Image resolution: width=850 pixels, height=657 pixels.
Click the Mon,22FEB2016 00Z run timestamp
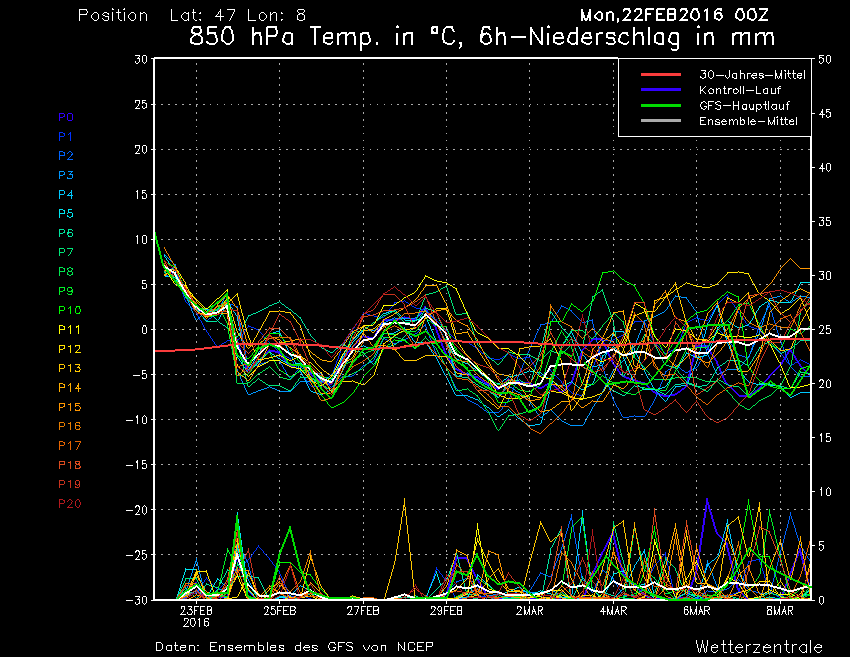coord(682,15)
